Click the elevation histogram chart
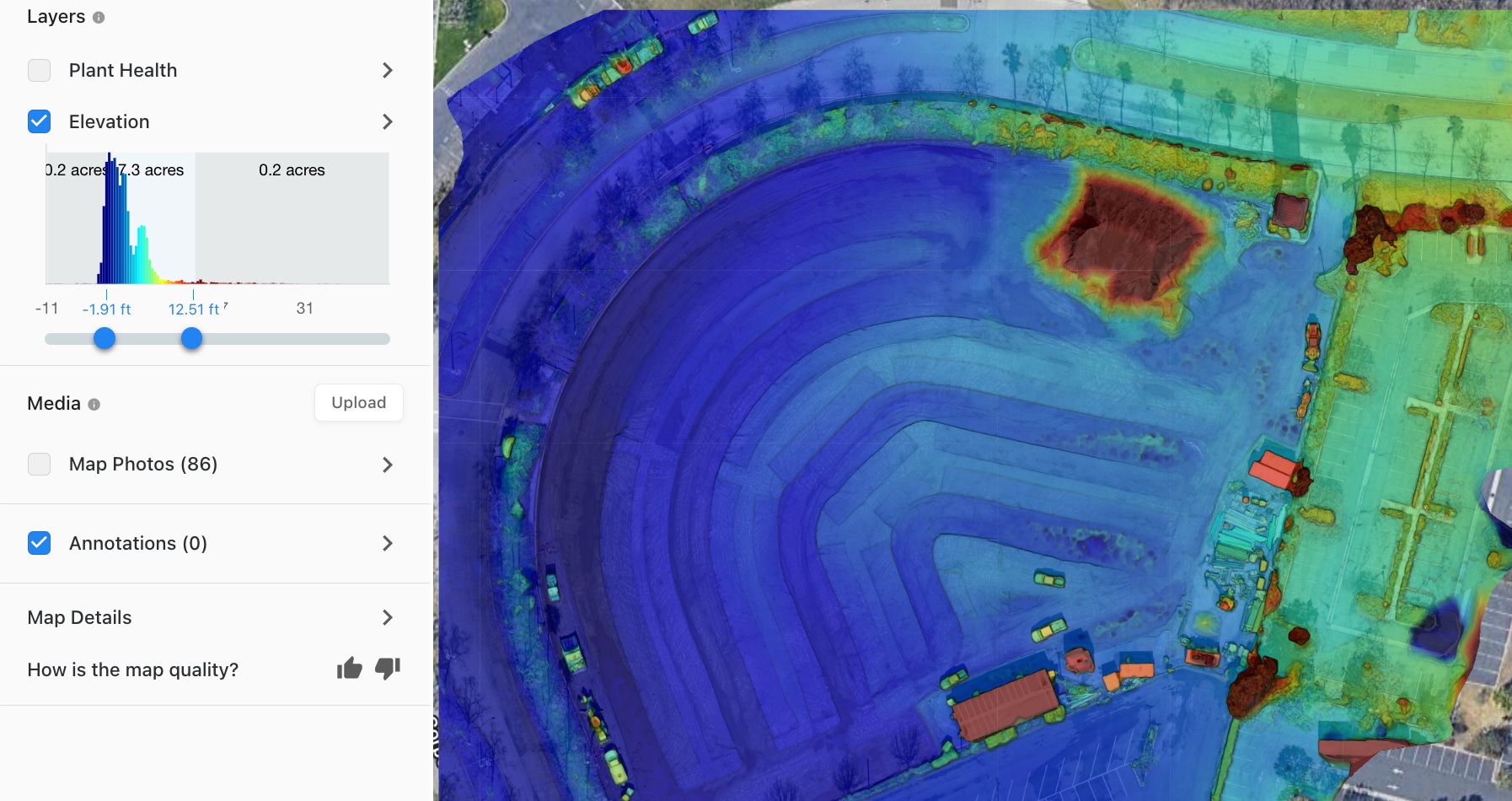Image resolution: width=1512 pixels, height=801 pixels. 217,219
